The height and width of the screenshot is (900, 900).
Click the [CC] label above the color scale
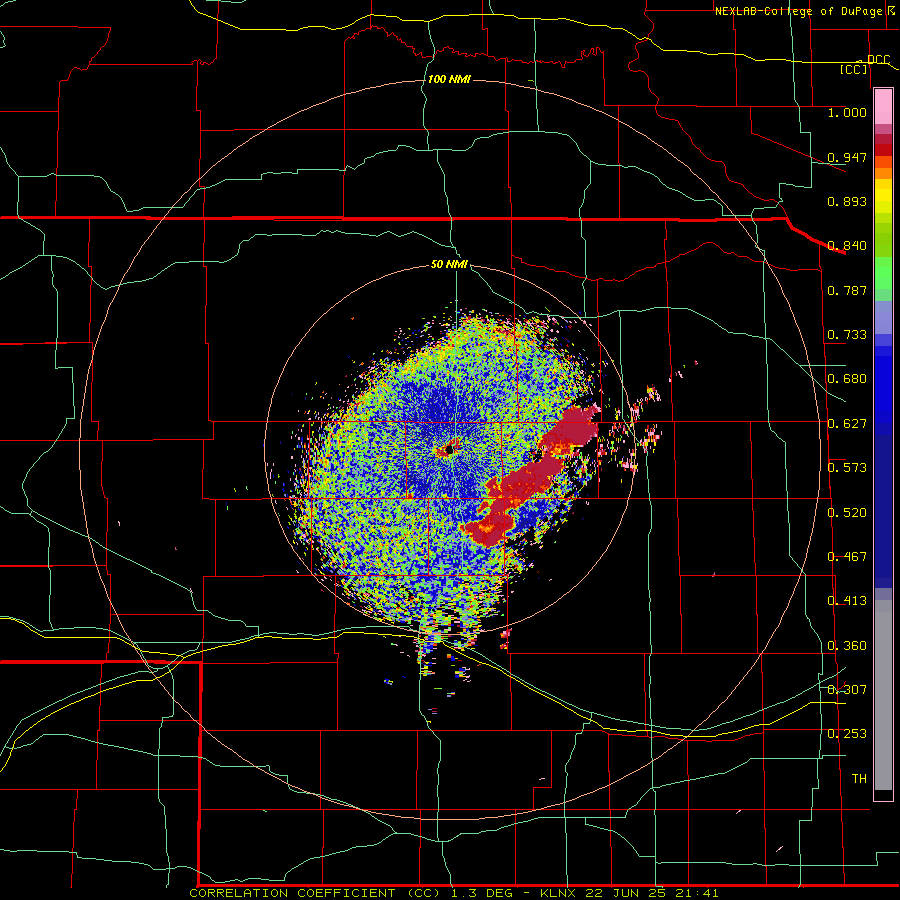pyautogui.click(x=854, y=69)
